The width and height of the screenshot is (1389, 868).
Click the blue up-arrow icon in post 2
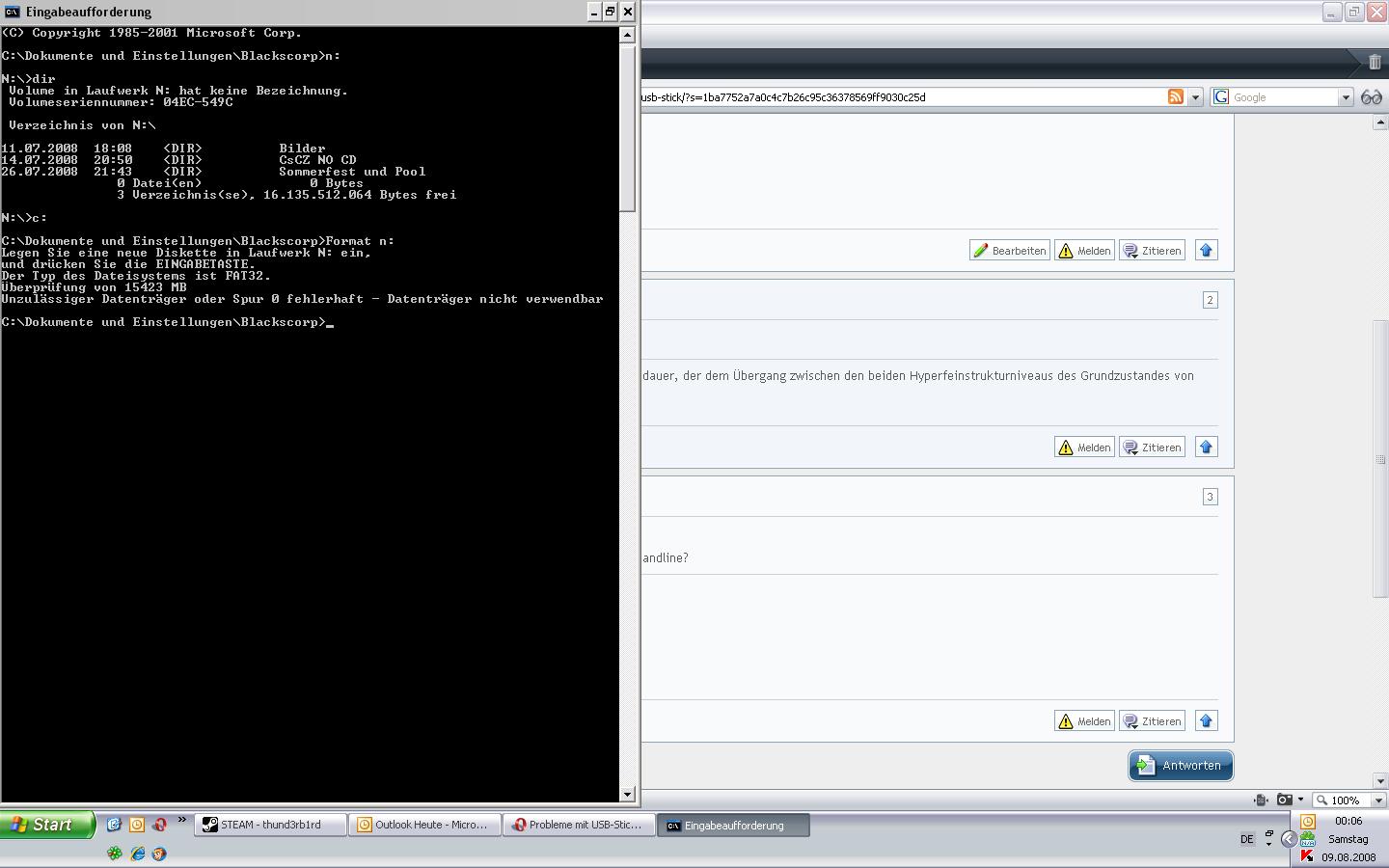(1206, 448)
